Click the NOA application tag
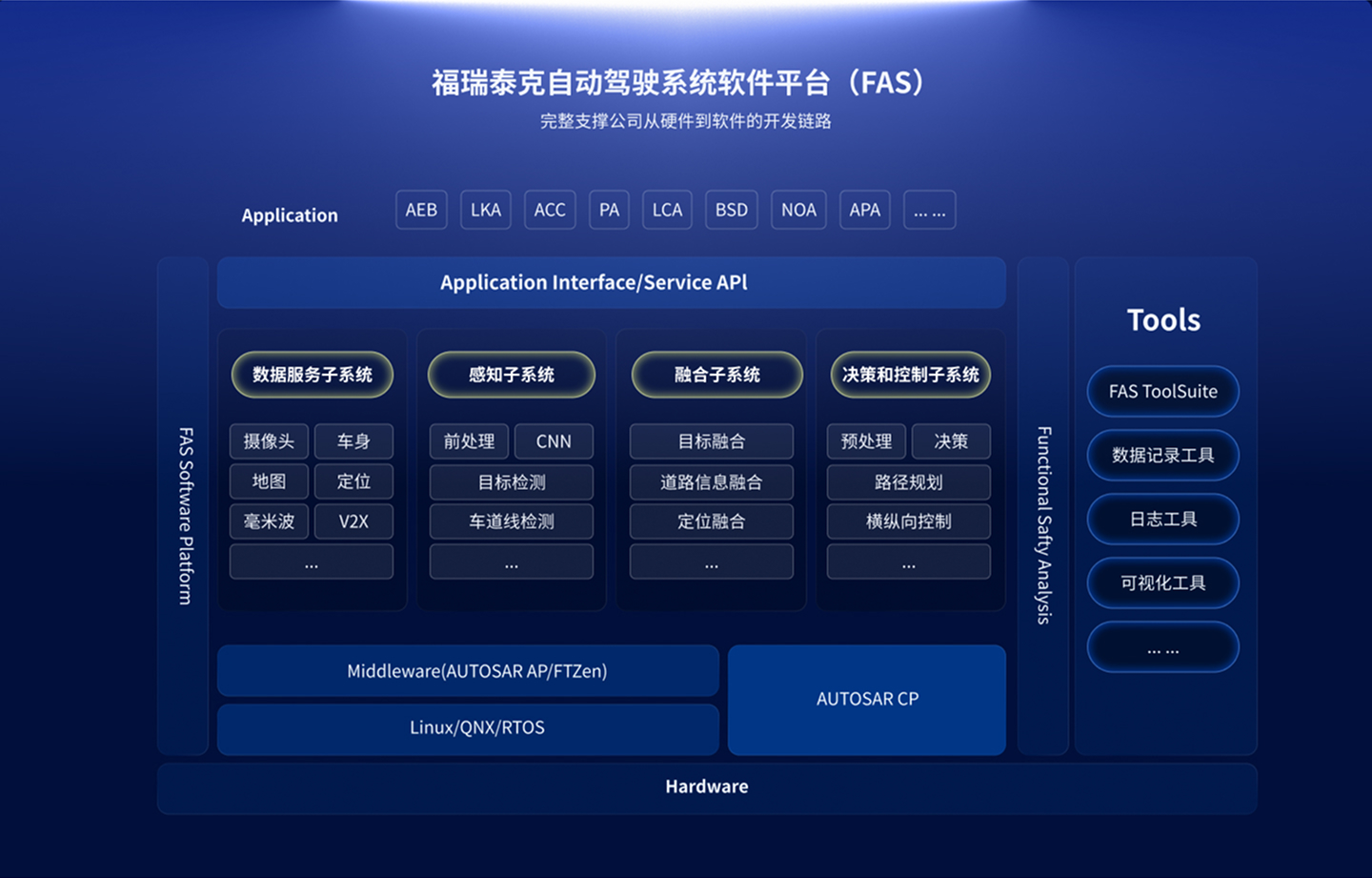 point(798,210)
